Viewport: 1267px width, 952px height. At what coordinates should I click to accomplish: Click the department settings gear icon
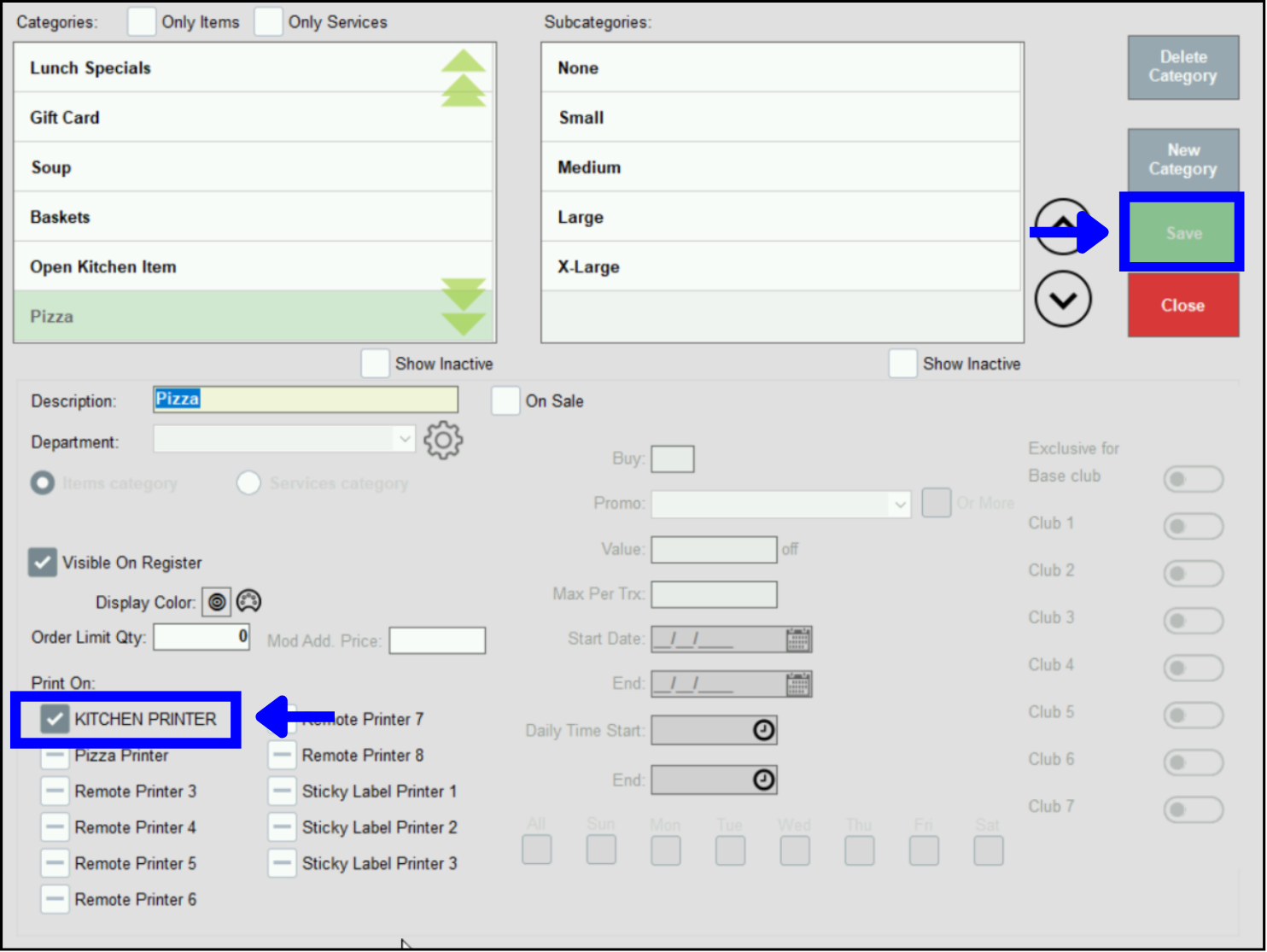click(443, 441)
